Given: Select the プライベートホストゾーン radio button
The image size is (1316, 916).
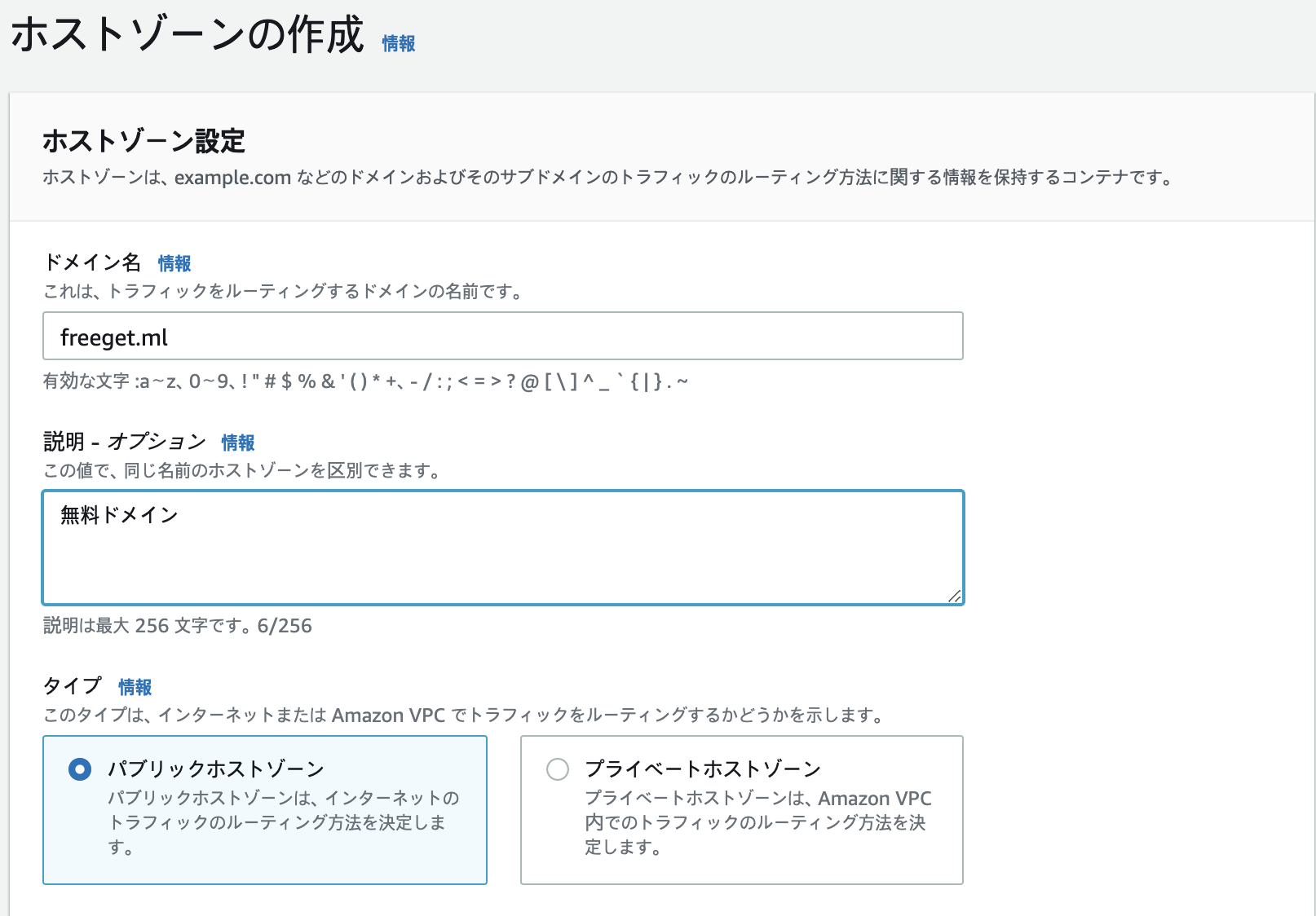Looking at the screenshot, I should click(558, 768).
